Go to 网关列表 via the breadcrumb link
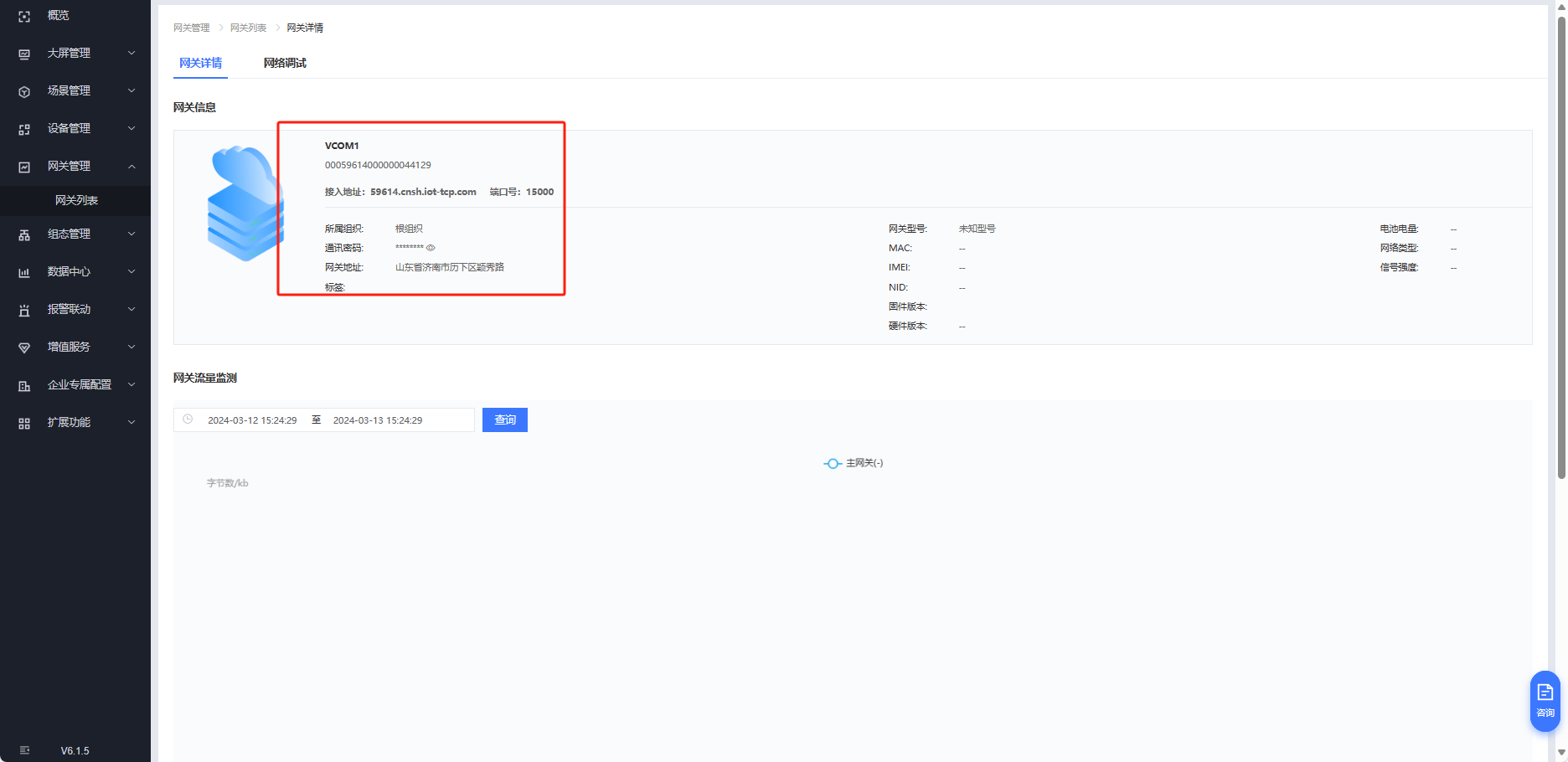 [x=248, y=28]
